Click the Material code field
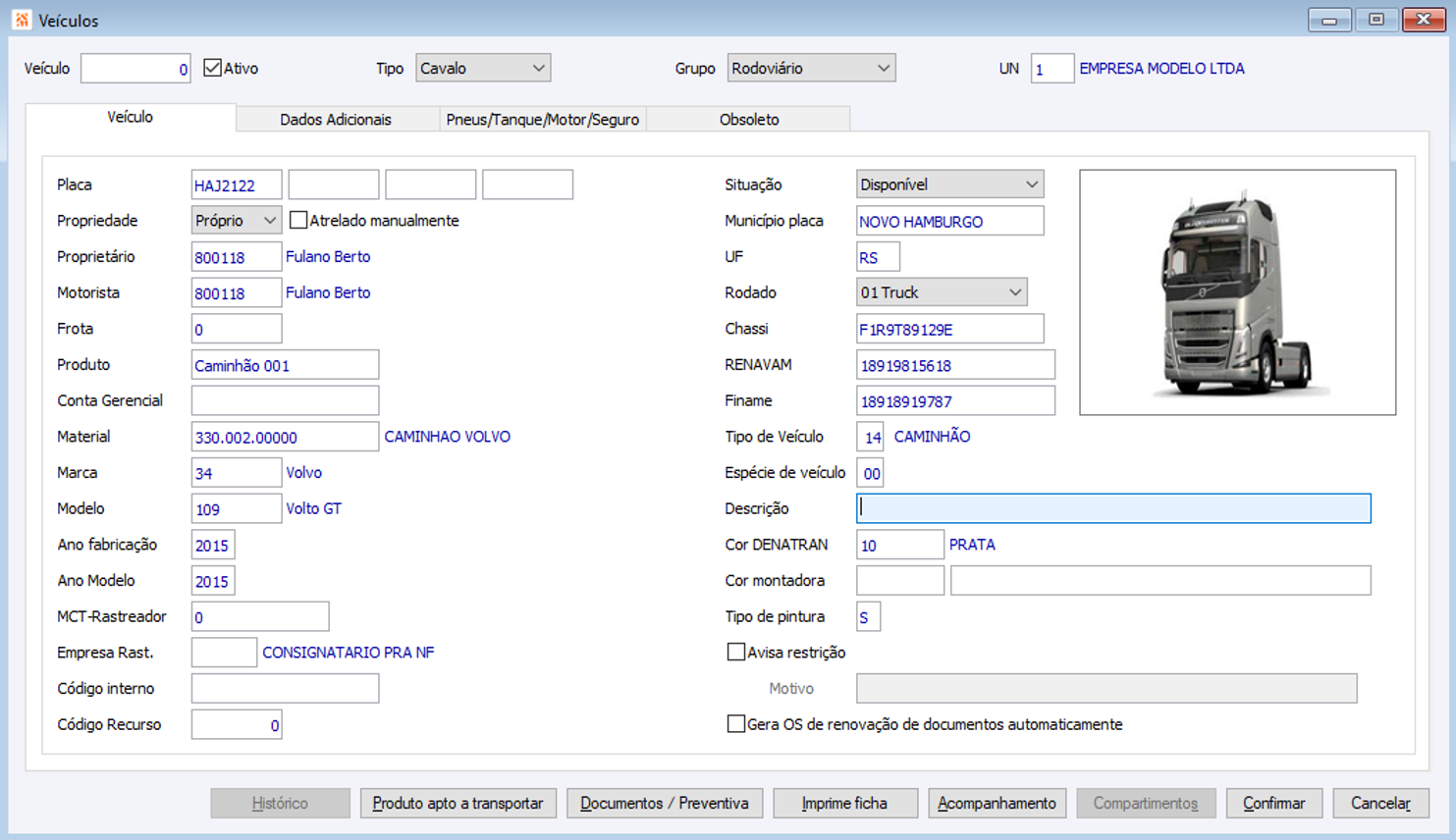 coord(285,437)
